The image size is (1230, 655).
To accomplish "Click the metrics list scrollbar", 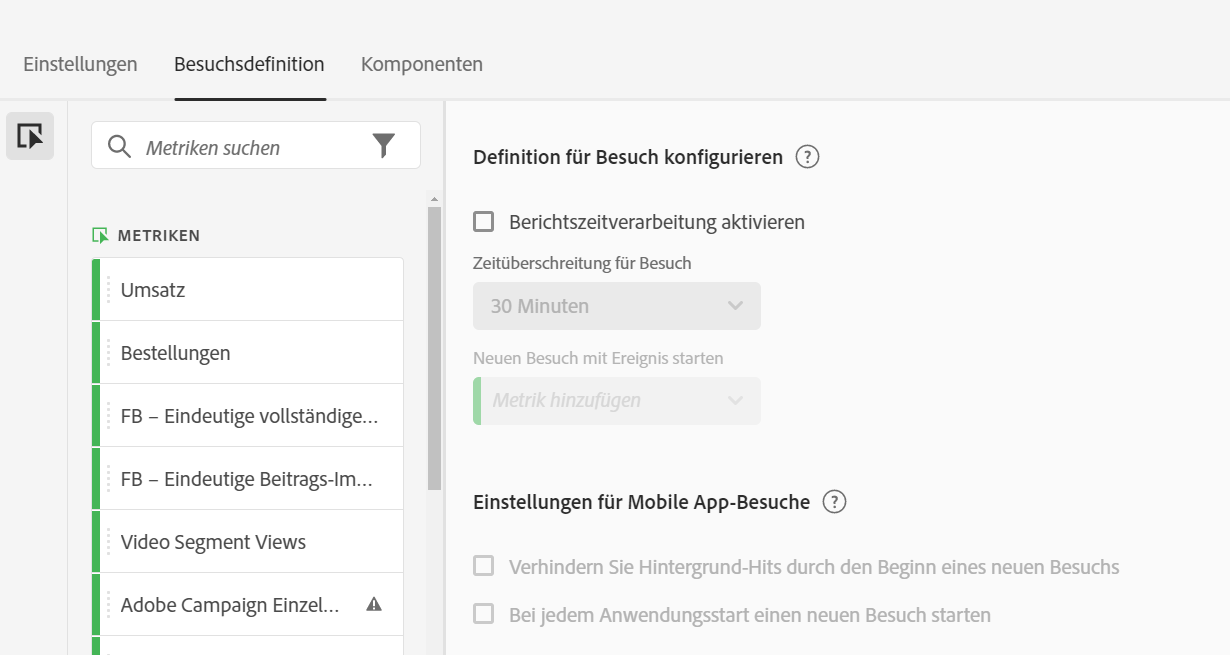I will pyautogui.click(x=434, y=348).
